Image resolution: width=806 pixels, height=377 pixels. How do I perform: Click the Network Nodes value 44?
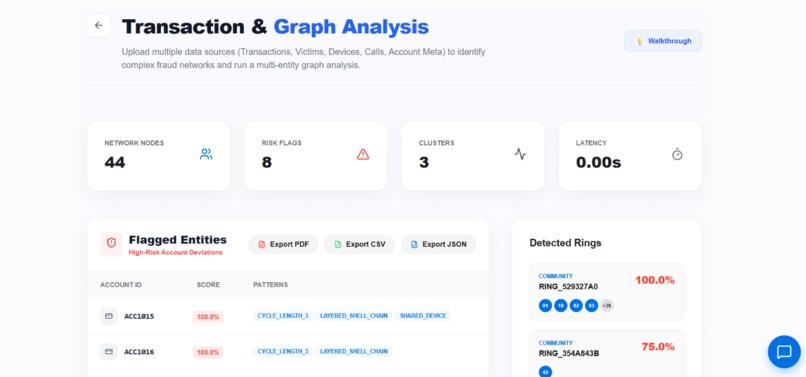pos(115,163)
